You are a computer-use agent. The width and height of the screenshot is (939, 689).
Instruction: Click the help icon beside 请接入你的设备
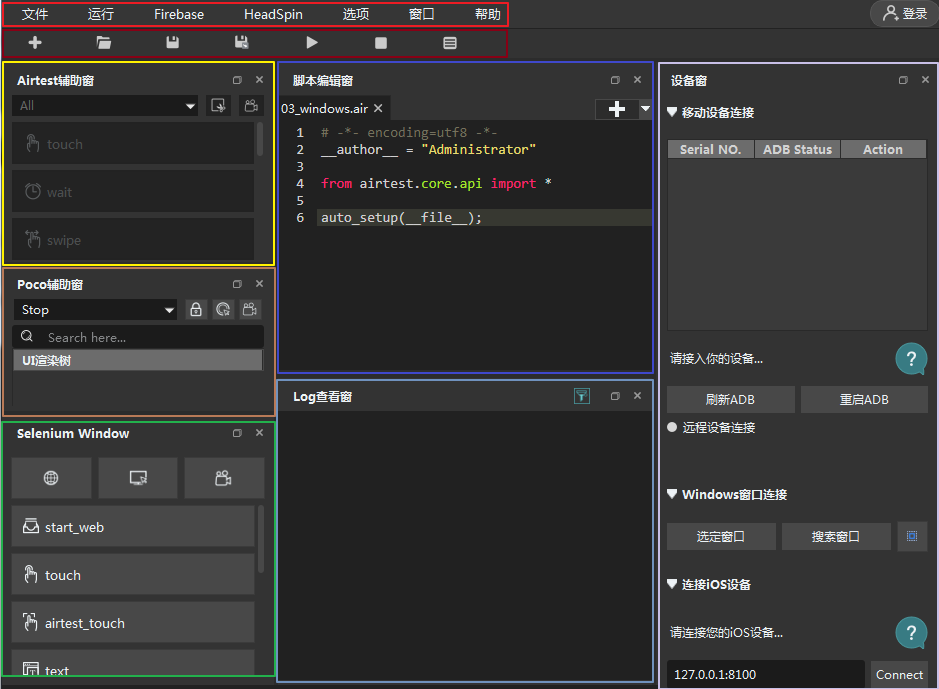pyautogui.click(x=911, y=359)
